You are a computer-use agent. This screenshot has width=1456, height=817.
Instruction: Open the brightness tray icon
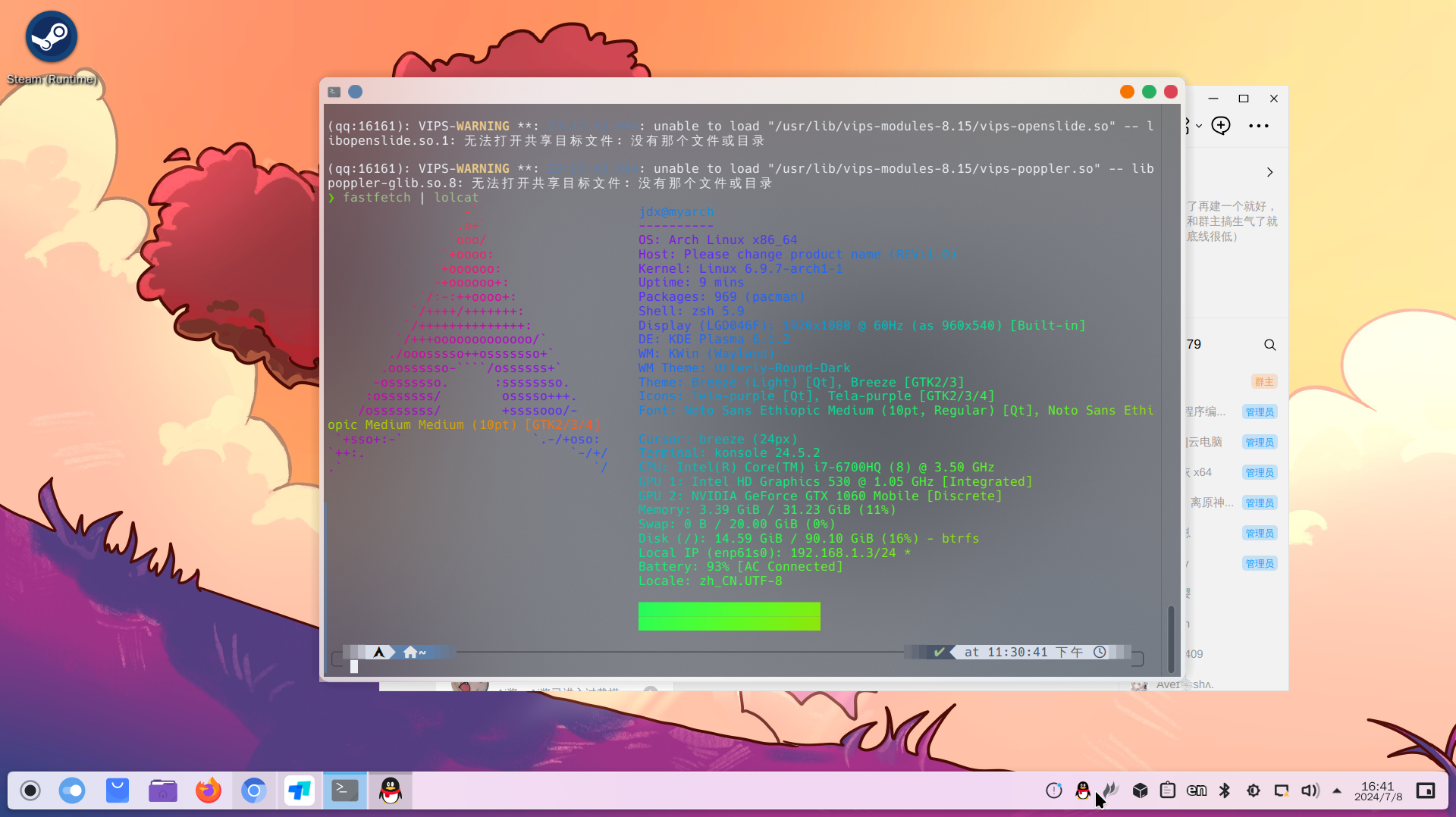1254,790
